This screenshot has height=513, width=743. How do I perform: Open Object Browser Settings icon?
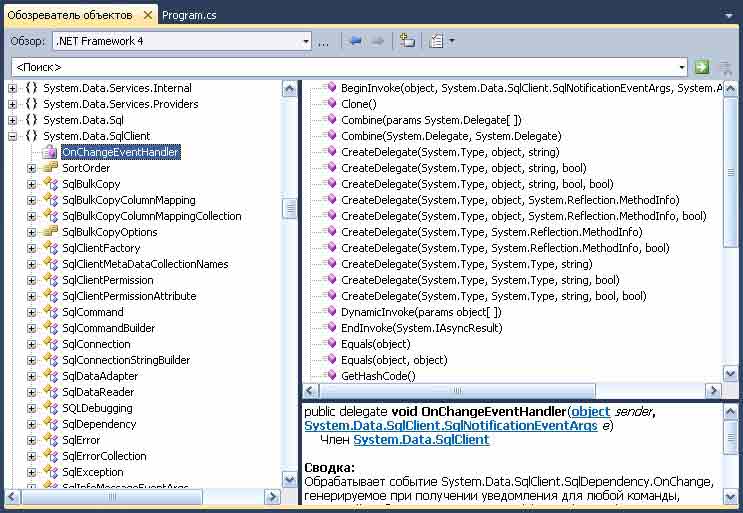tap(436, 41)
